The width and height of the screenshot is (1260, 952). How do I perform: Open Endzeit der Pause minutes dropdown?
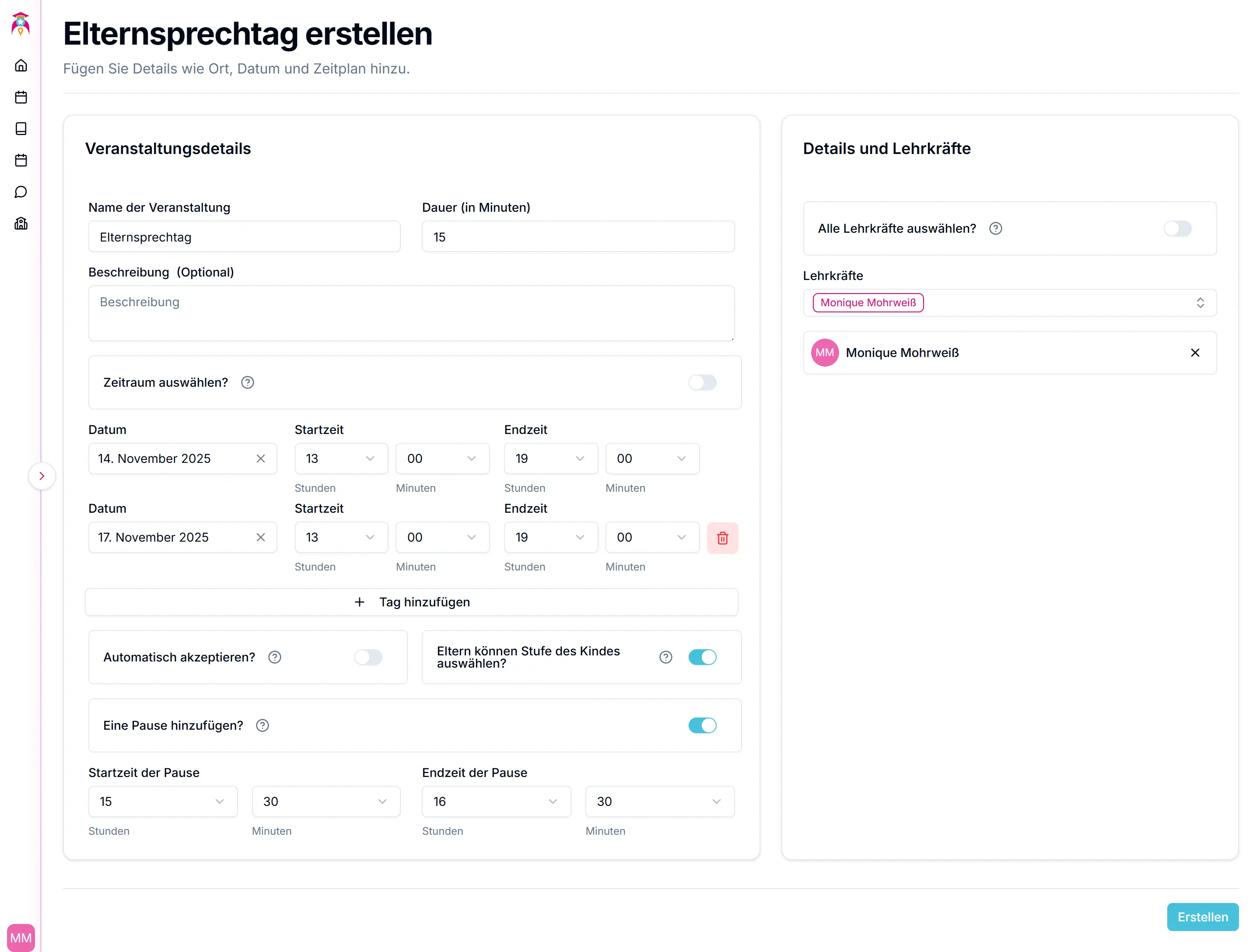[660, 801]
